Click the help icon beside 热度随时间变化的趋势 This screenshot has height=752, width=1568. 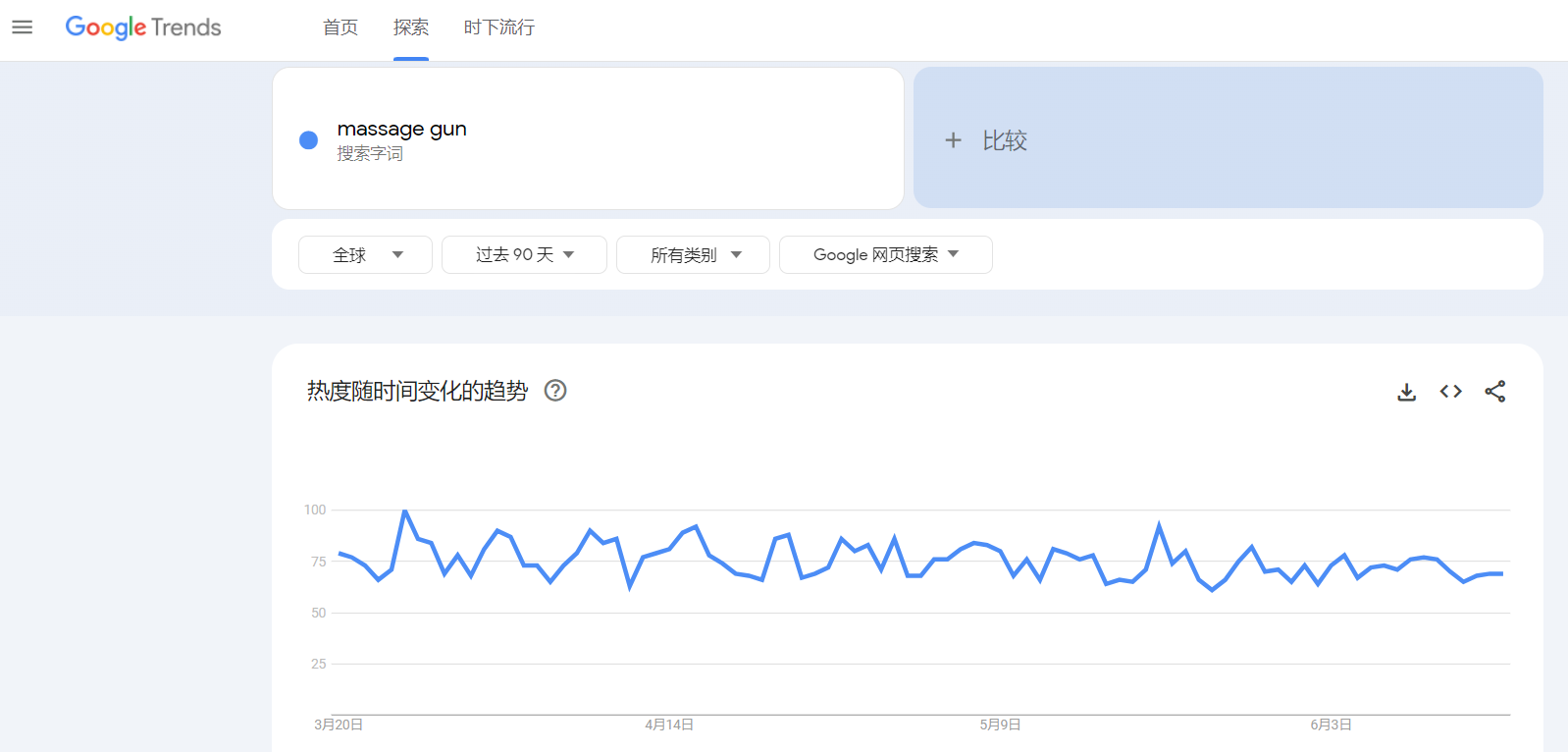[x=555, y=391]
